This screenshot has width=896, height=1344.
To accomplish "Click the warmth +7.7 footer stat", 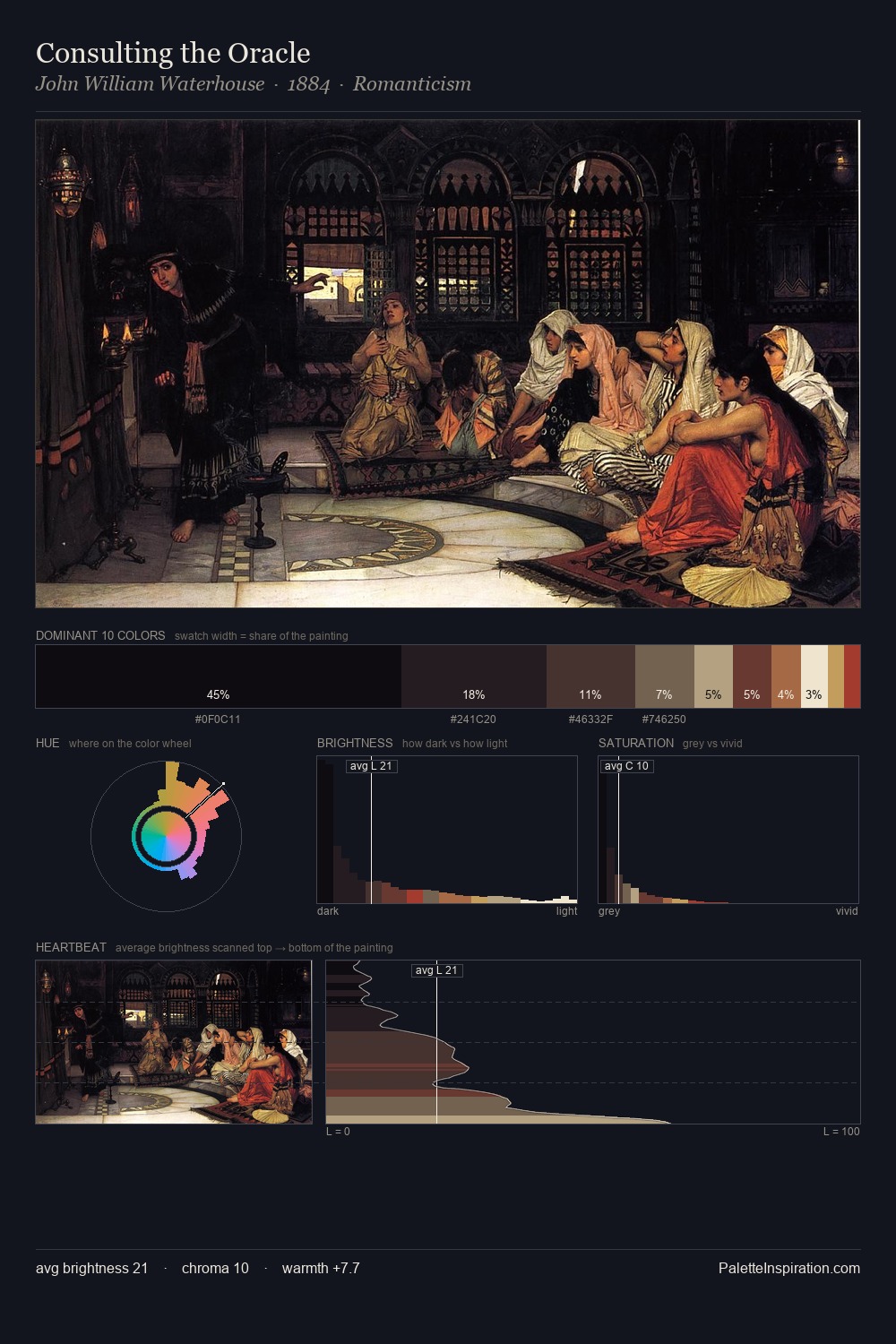I will click(321, 1268).
